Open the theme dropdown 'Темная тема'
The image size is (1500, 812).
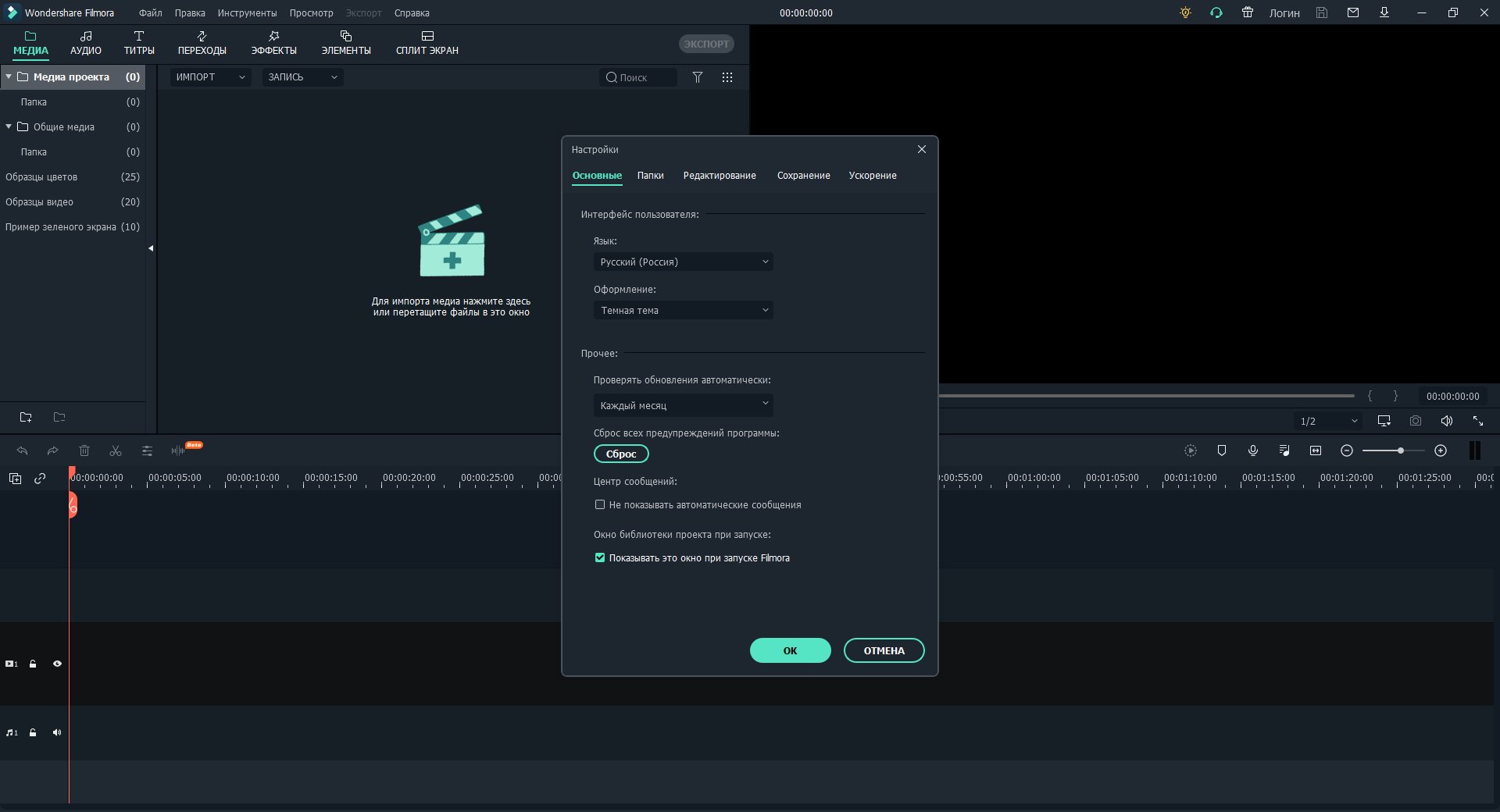684,310
